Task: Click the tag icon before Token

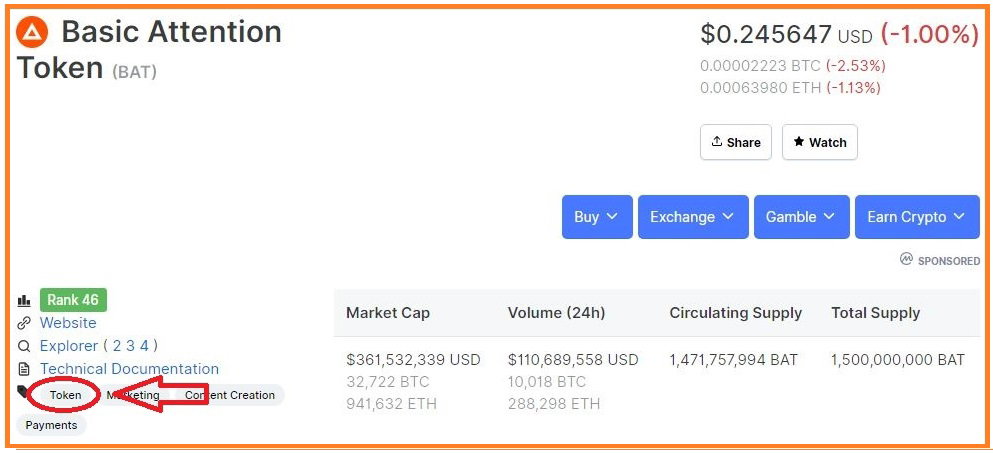Action: (23, 391)
